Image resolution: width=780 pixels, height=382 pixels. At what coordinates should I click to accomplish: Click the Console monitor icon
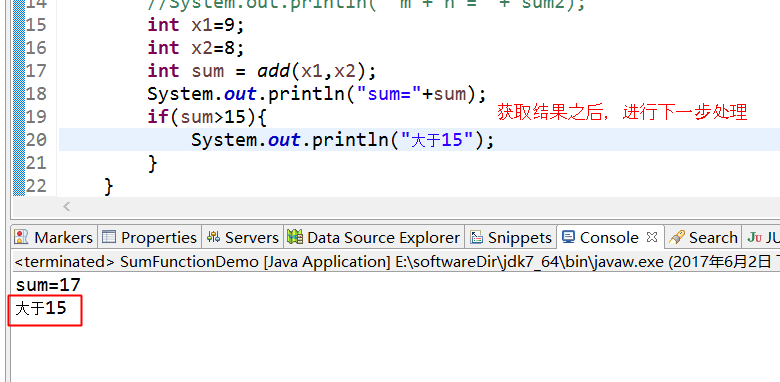pyautogui.click(x=569, y=236)
